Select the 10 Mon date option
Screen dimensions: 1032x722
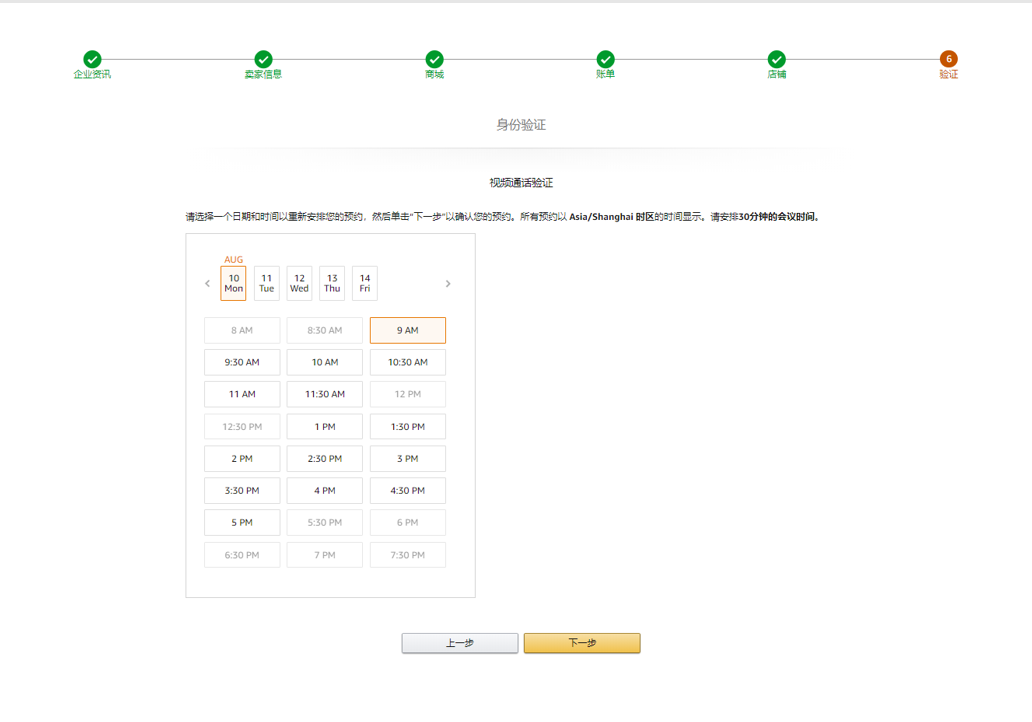coord(232,283)
